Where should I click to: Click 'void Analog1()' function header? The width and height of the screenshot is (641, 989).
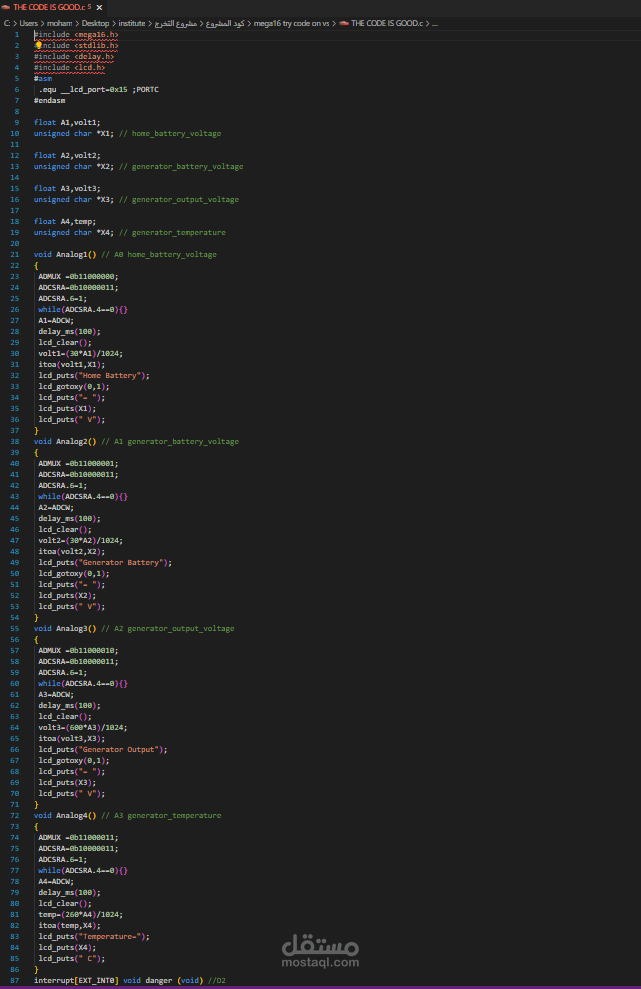point(65,255)
